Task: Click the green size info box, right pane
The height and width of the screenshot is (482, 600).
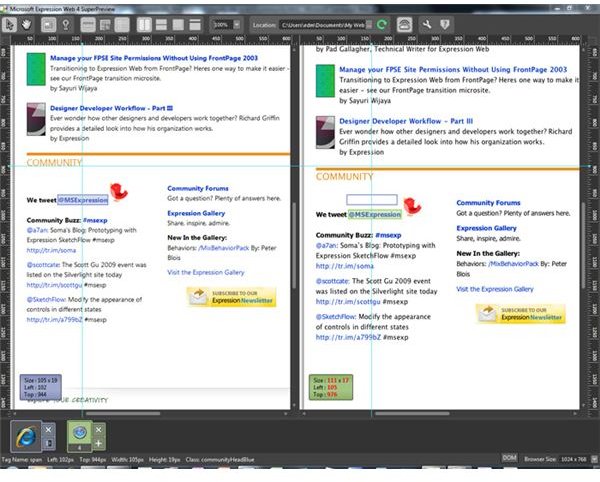Action: coord(331,387)
